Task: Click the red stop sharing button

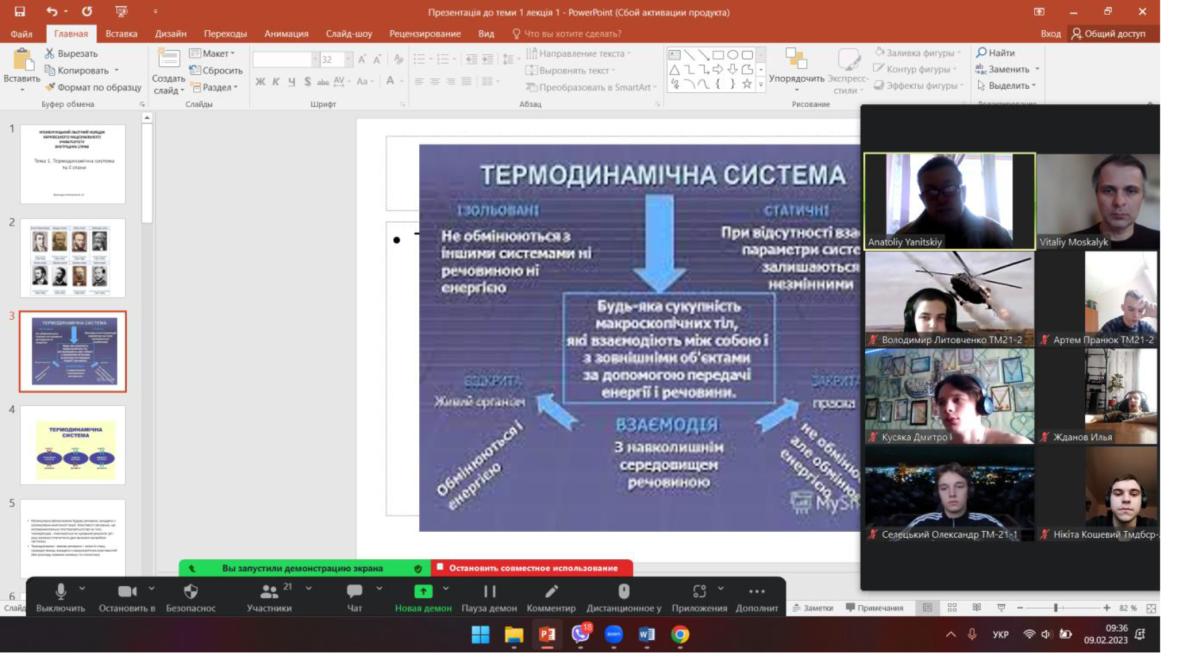Action: (532, 568)
